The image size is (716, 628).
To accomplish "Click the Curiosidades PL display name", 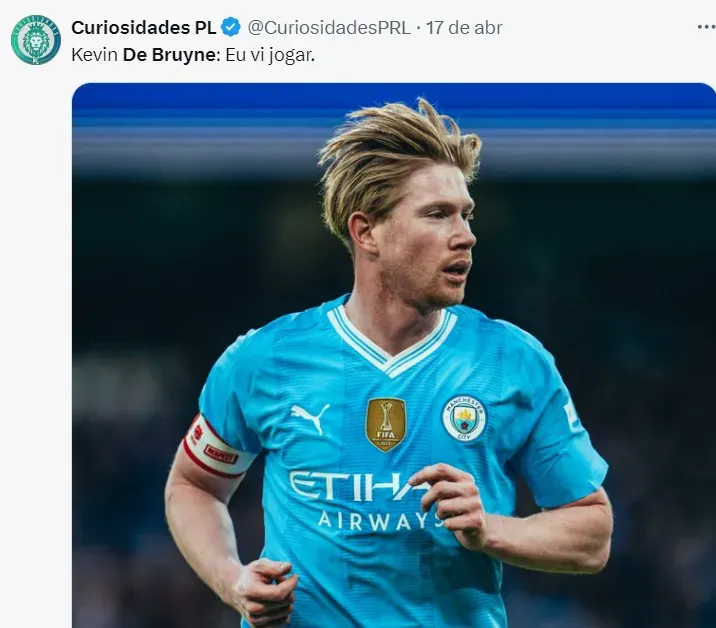I will point(144,28).
